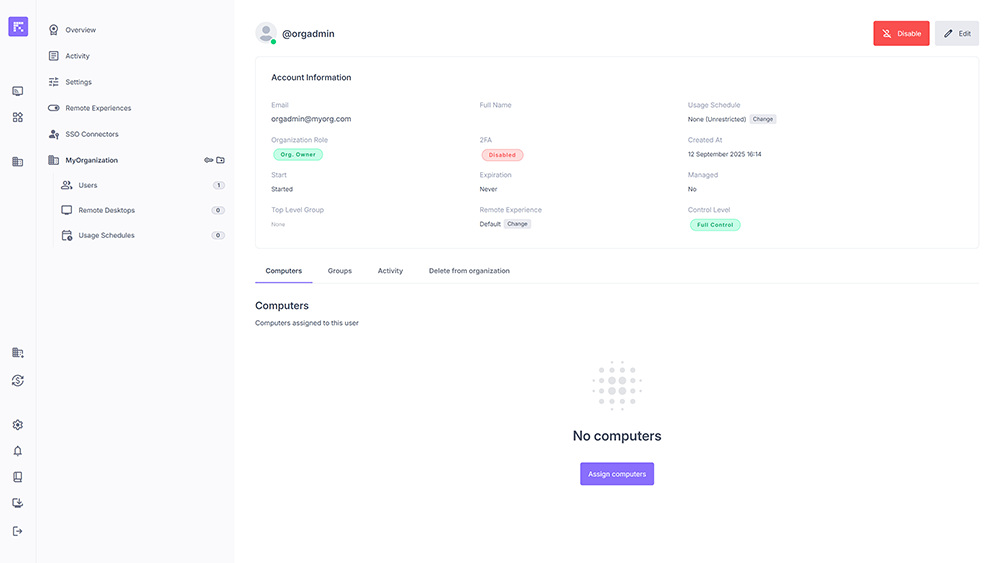The height and width of the screenshot is (563, 1000).
Task: Open the notifications bell icon
Action: click(x=18, y=451)
